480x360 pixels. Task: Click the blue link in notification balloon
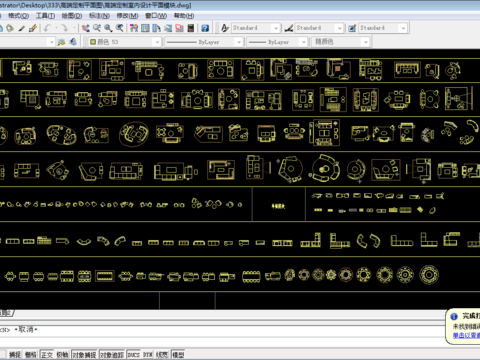[466, 335]
